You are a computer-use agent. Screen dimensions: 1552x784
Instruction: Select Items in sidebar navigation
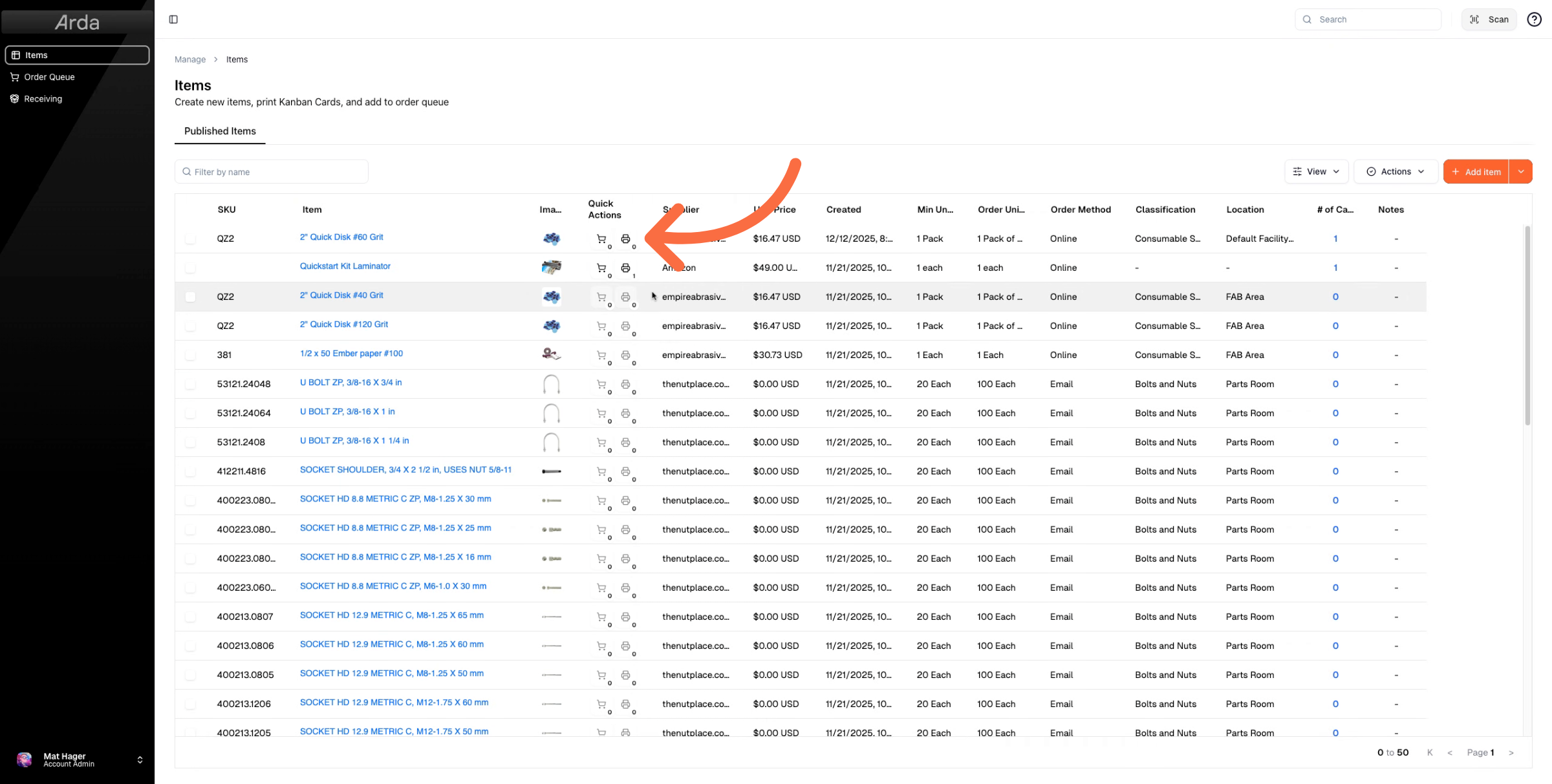(x=77, y=55)
